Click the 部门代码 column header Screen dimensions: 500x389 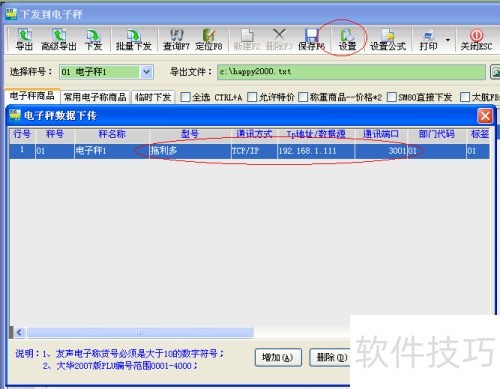coord(437,134)
